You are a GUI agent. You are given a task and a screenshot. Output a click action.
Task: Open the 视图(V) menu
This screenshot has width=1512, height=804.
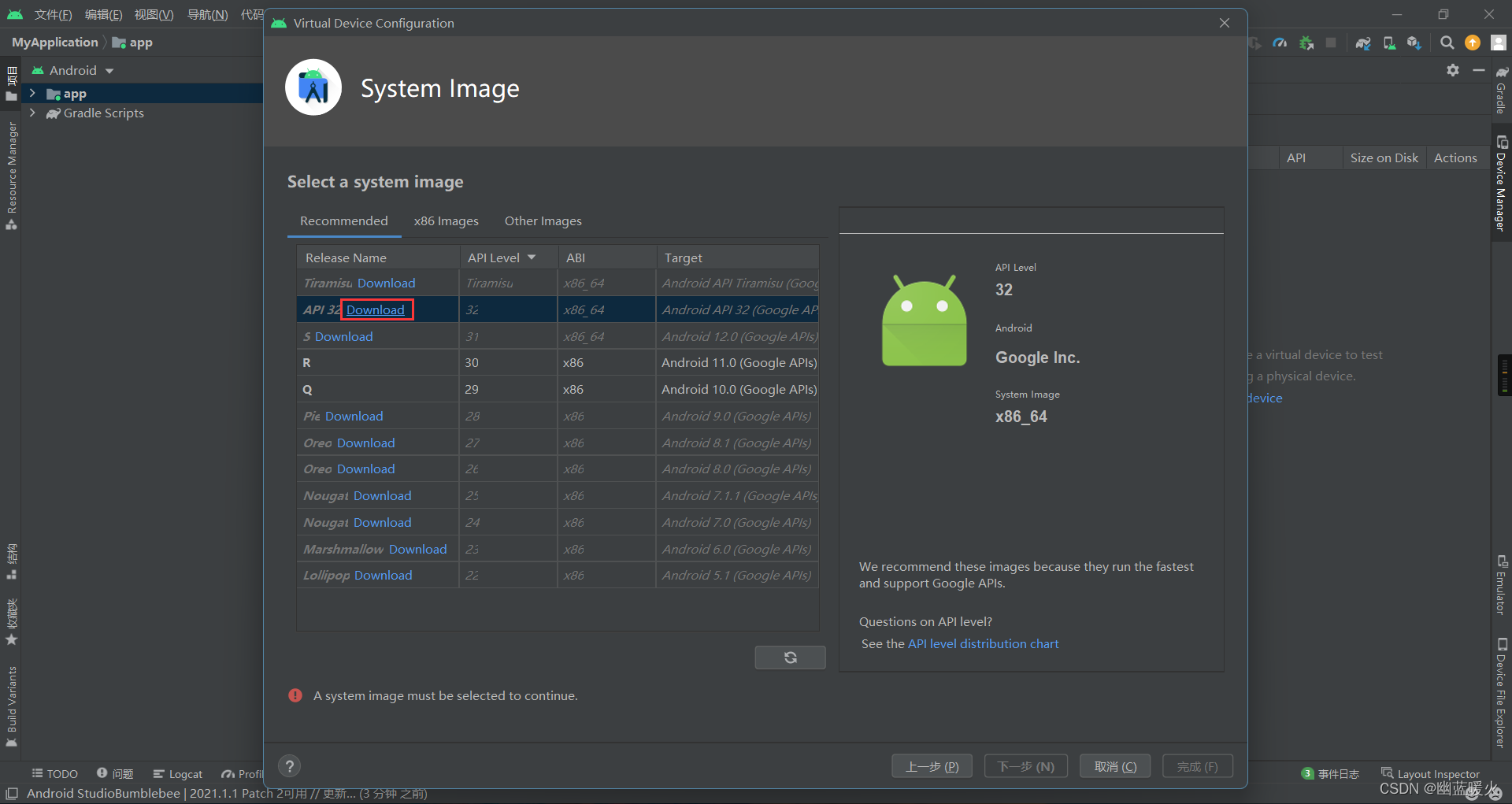pos(154,15)
